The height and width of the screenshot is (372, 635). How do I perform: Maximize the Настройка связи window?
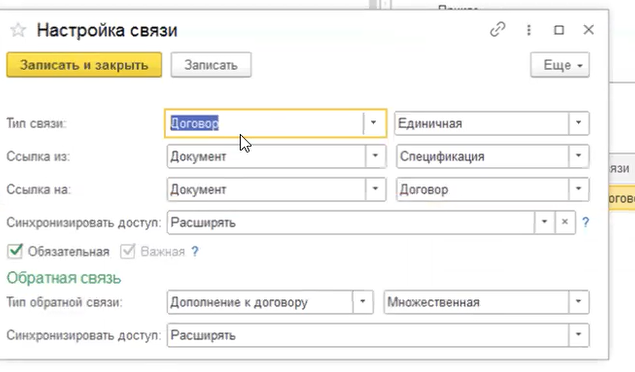tap(559, 30)
